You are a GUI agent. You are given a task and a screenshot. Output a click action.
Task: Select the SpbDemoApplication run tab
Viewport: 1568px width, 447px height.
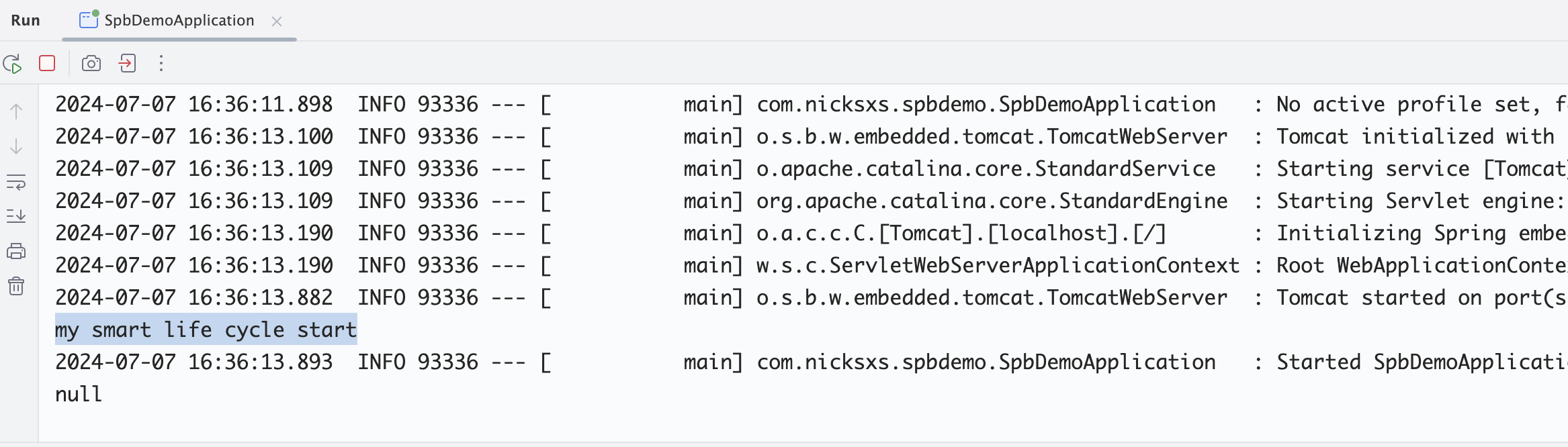179,21
